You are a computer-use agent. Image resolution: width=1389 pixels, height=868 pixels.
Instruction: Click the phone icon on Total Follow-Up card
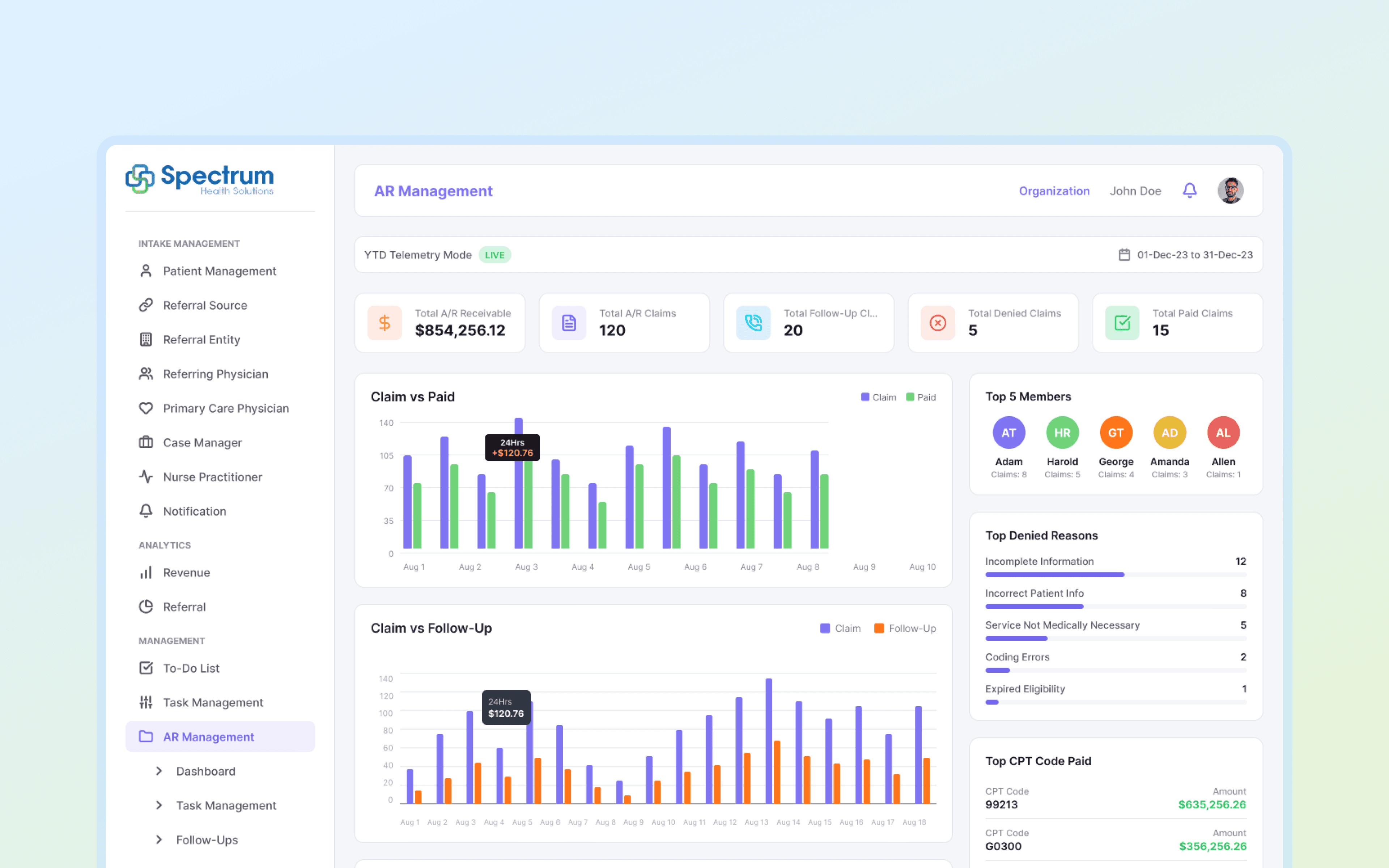[x=753, y=323]
